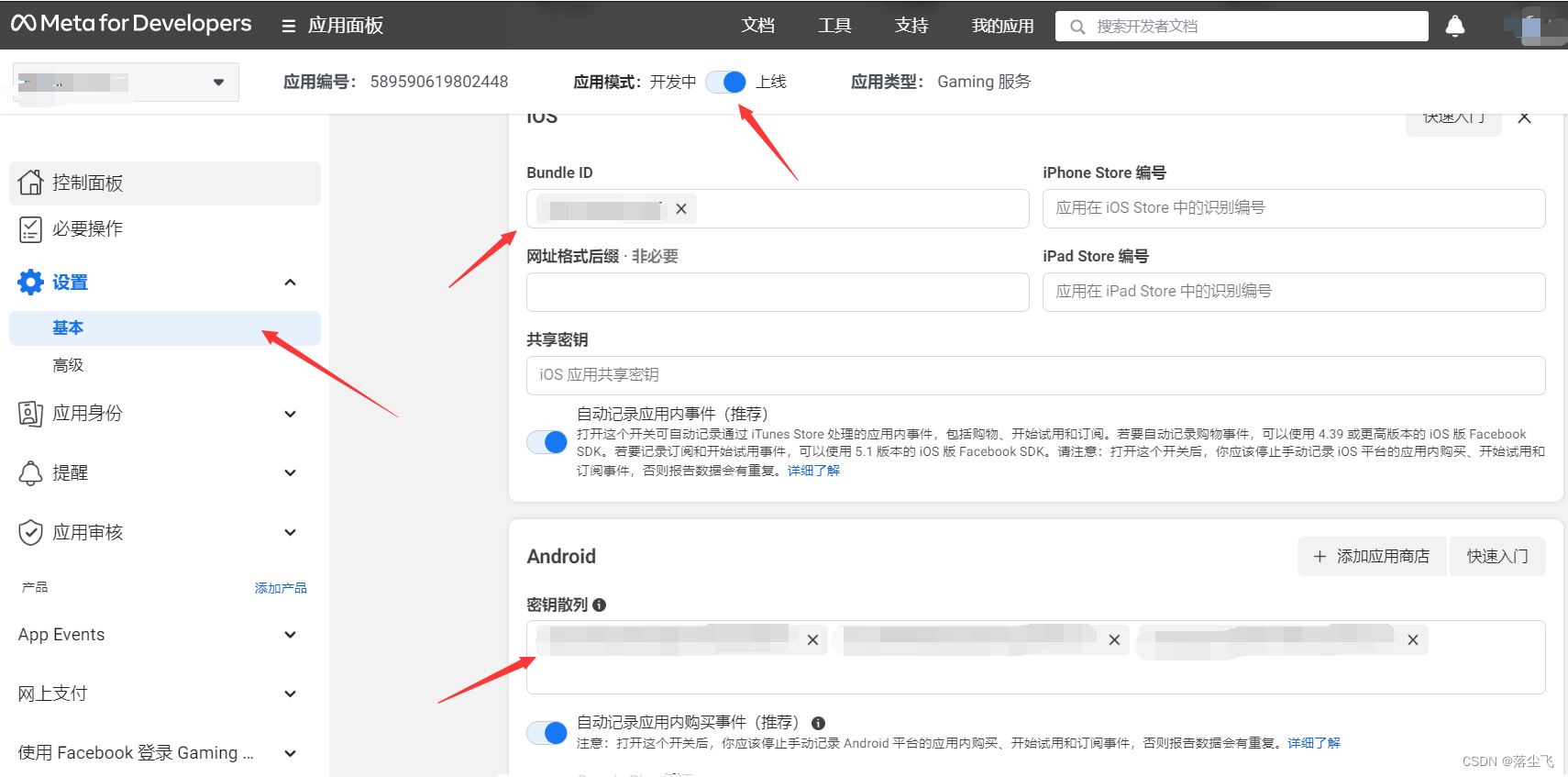Close the iOS platform section
Image resolution: width=1568 pixels, height=777 pixels.
click(x=1524, y=117)
